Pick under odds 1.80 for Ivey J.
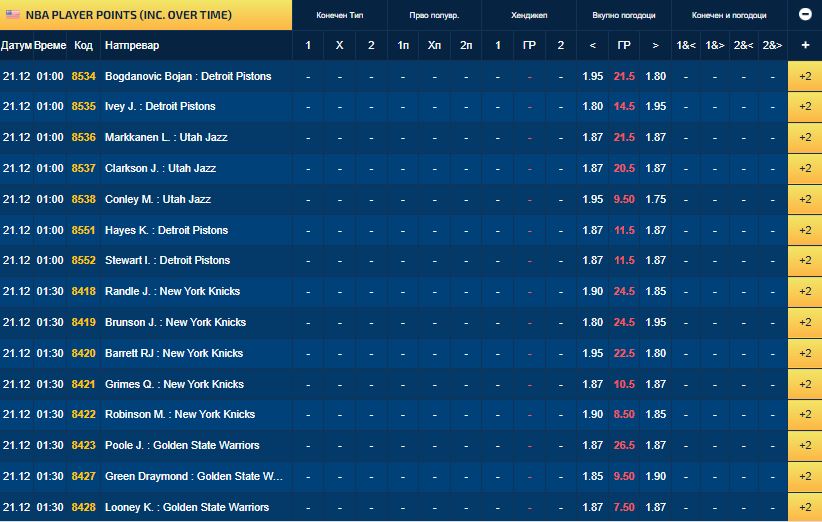The height and width of the screenshot is (522, 822). [593, 106]
